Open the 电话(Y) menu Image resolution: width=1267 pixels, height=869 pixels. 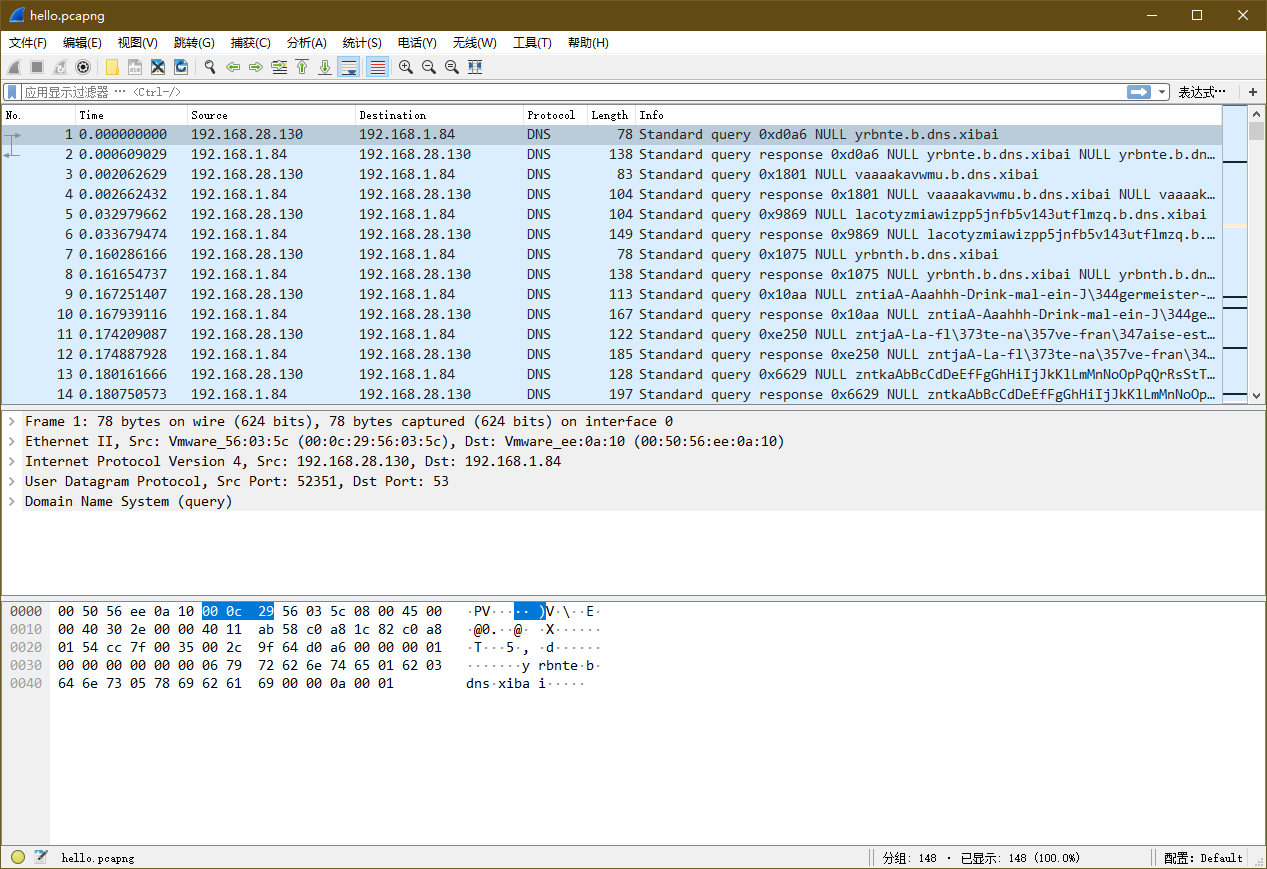pos(417,43)
